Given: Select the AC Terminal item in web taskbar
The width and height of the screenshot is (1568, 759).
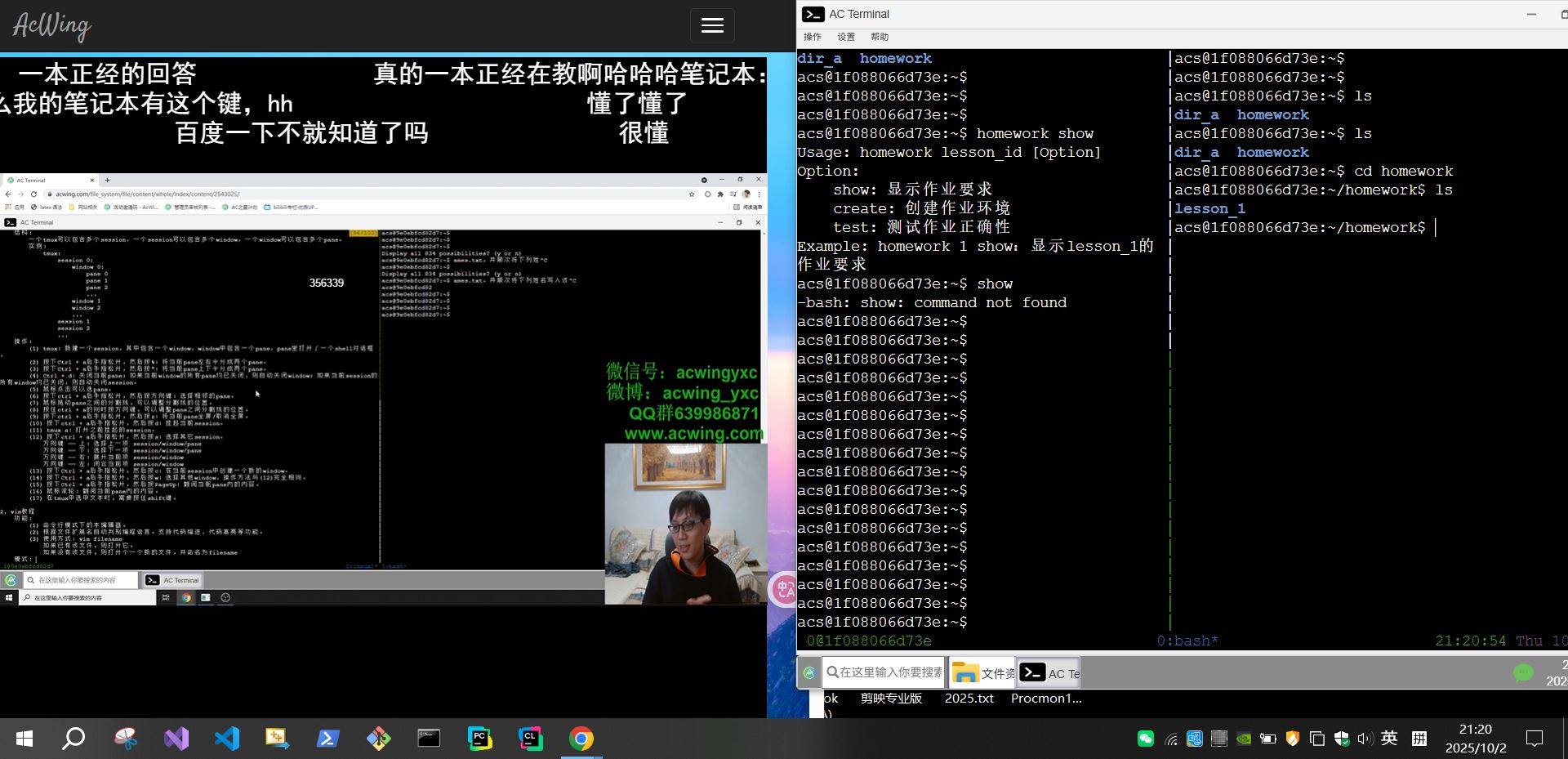Looking at the screenshot, I should click(1049, 673).
